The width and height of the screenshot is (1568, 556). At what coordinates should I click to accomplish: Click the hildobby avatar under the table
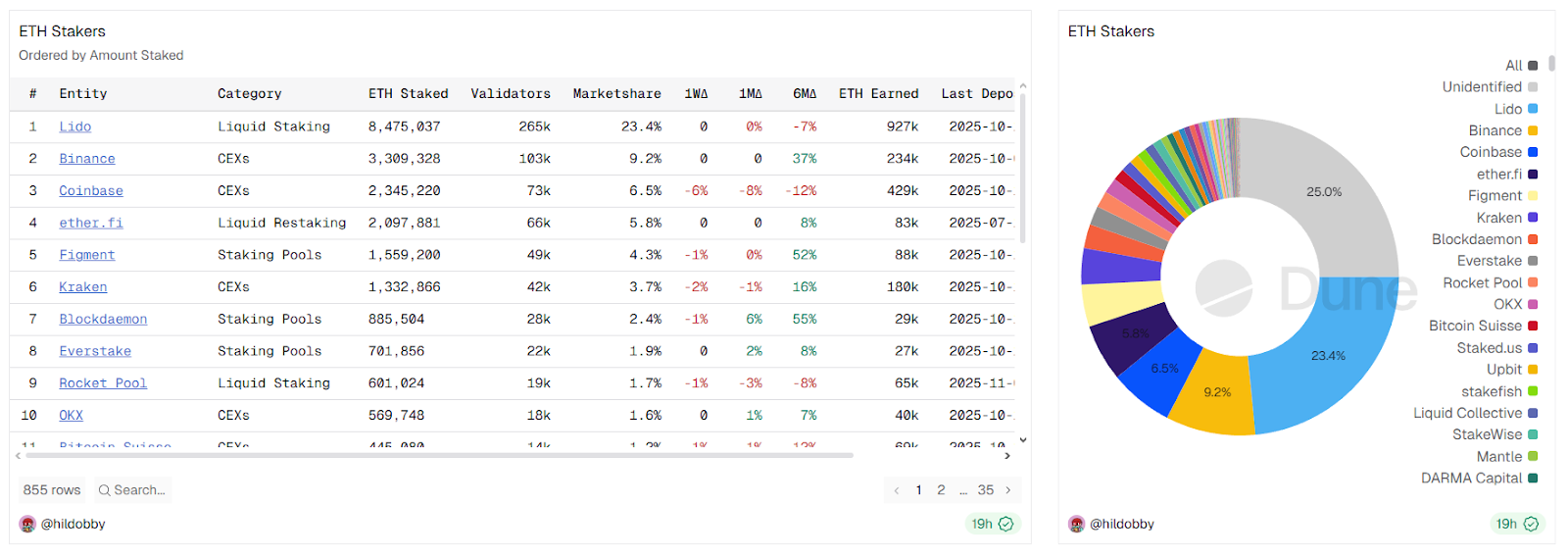pos(27,524)
